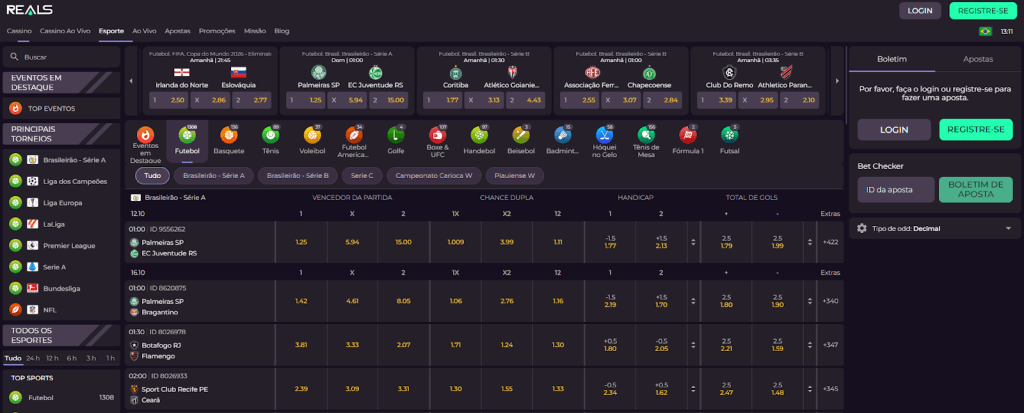The image size is (1024, 413).
Task: Expand total goals options for Botafogo vs Flamengo
Action: 809,344
